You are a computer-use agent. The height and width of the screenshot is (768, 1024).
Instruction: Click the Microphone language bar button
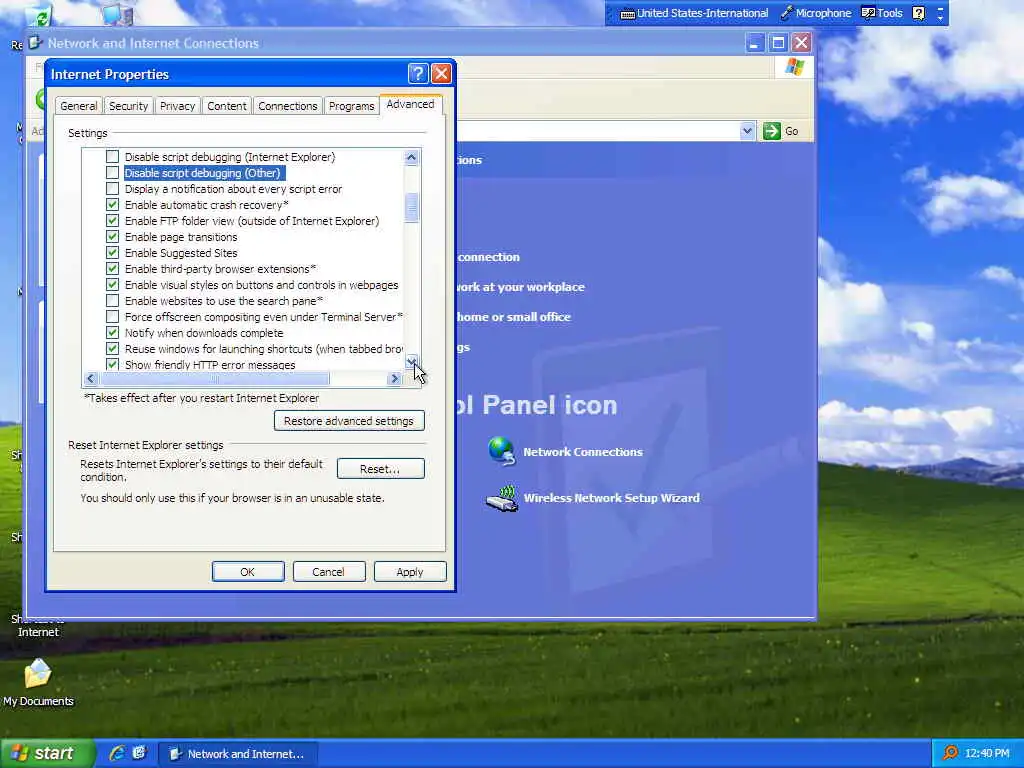pyautogui.click(x=816, y=13)
